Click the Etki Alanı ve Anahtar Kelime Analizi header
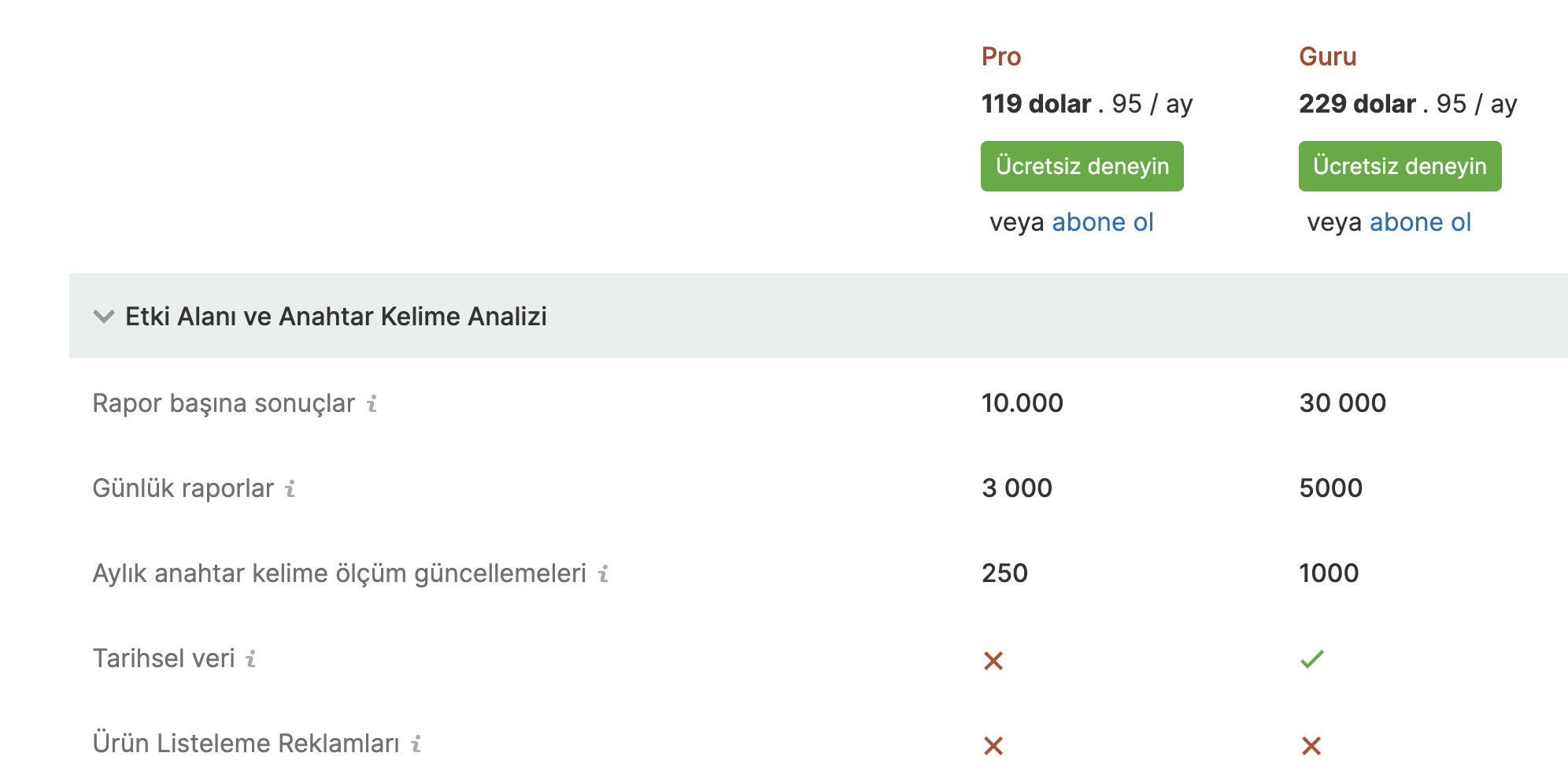 [336, 316]
